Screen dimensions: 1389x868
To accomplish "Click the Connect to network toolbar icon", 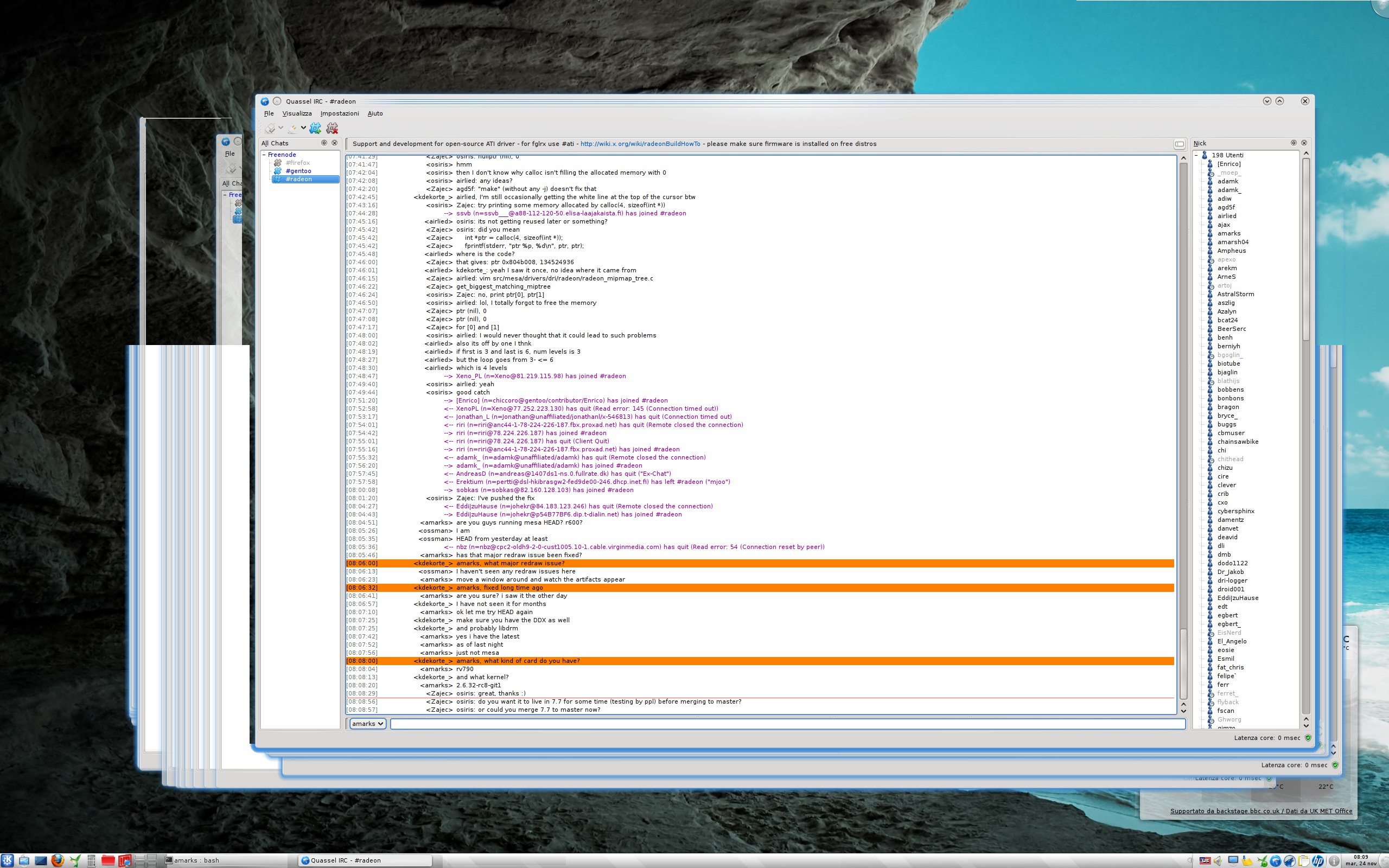I will point(270,128).
